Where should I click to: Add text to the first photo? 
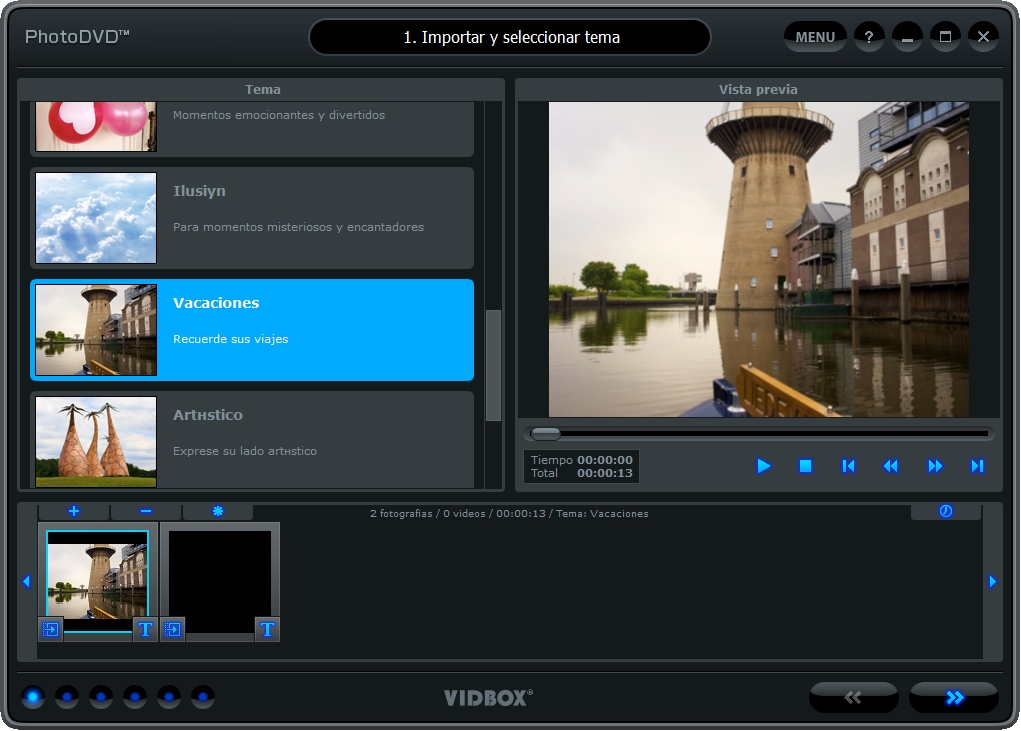[145, 629]
